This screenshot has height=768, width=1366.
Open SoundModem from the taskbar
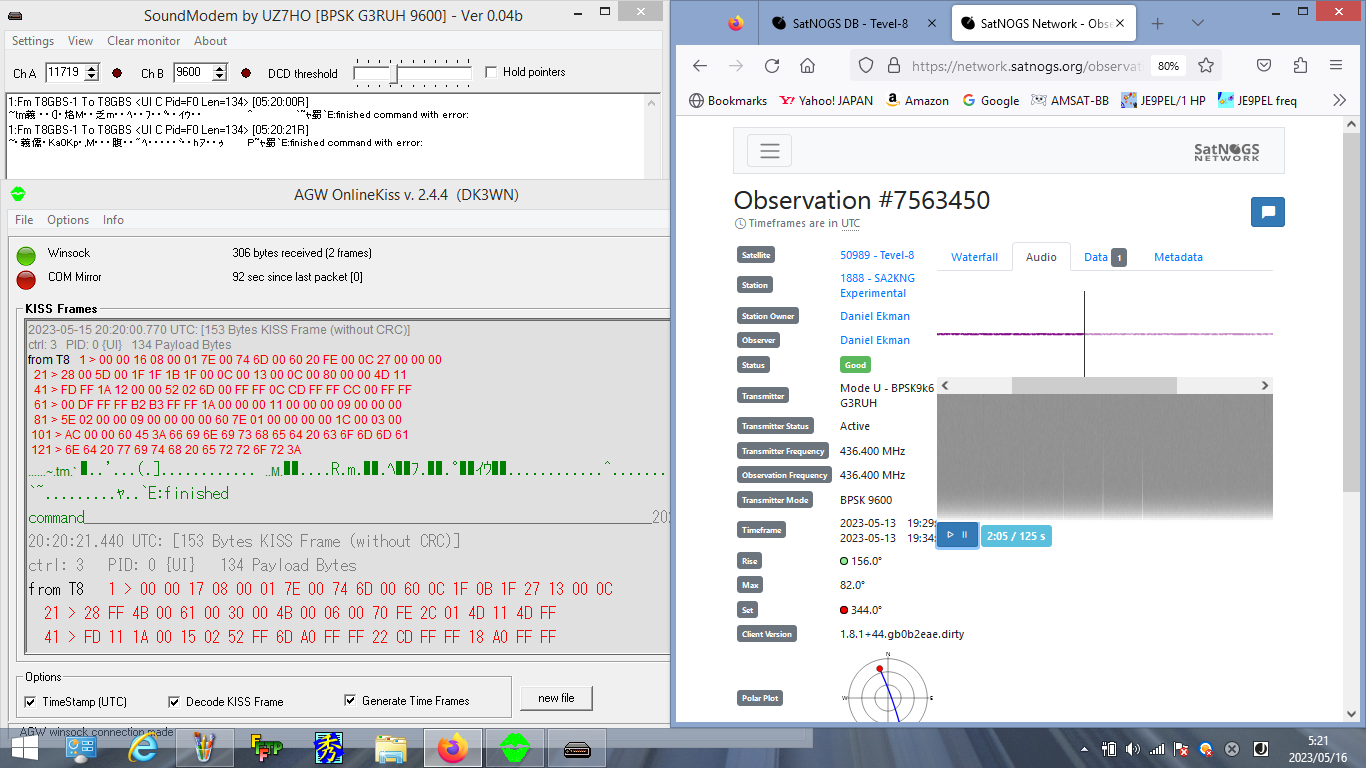click(x=578, y=748)
